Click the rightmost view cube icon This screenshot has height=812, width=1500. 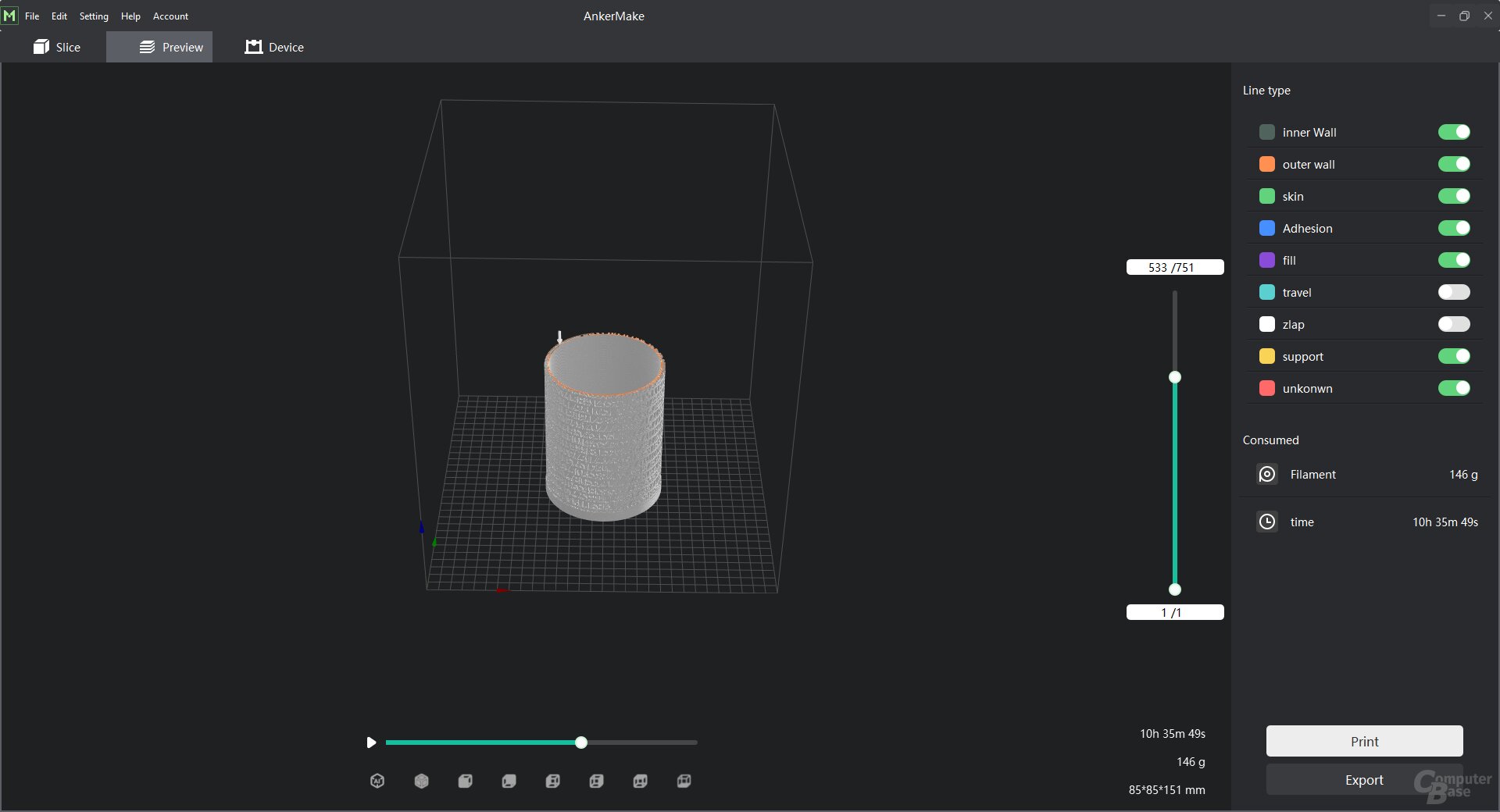pos(684,781)
